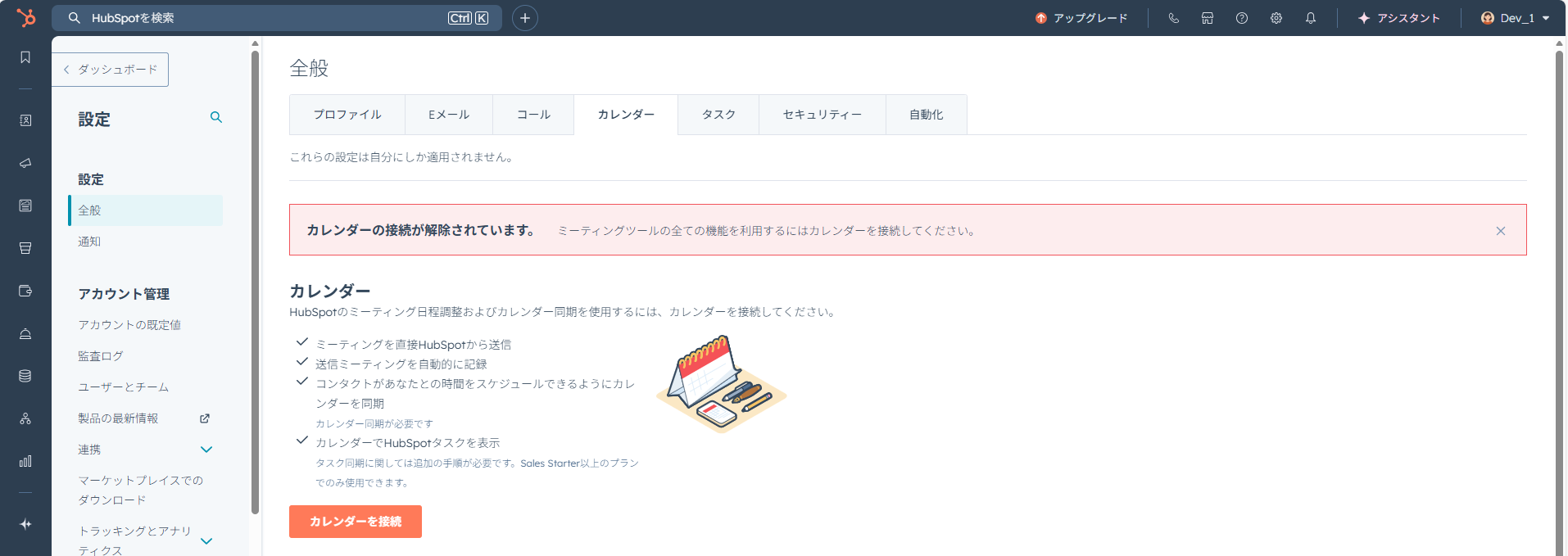Click the calendar illustration image

point(721,383)
